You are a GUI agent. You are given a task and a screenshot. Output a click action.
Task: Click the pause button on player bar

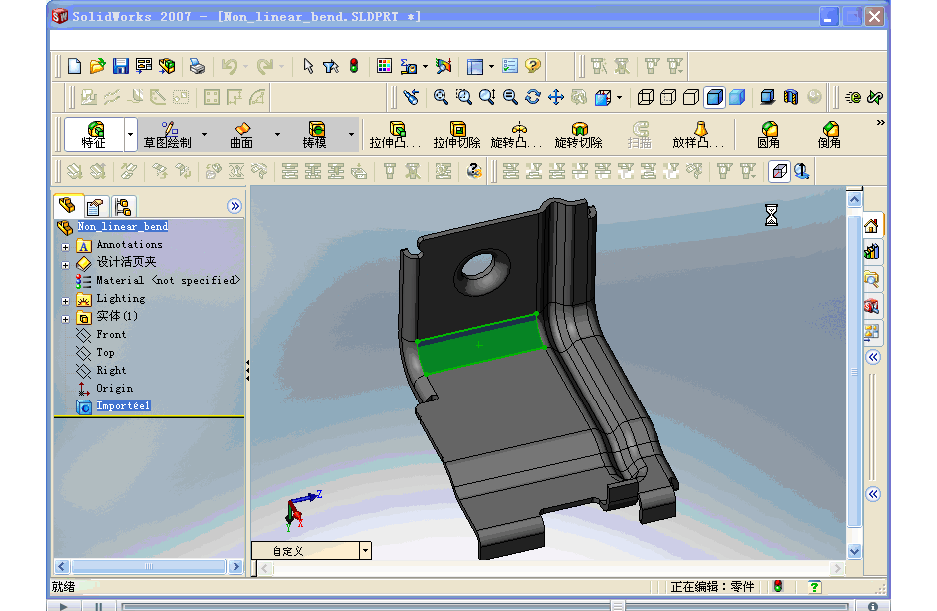[x=99, y=606]
